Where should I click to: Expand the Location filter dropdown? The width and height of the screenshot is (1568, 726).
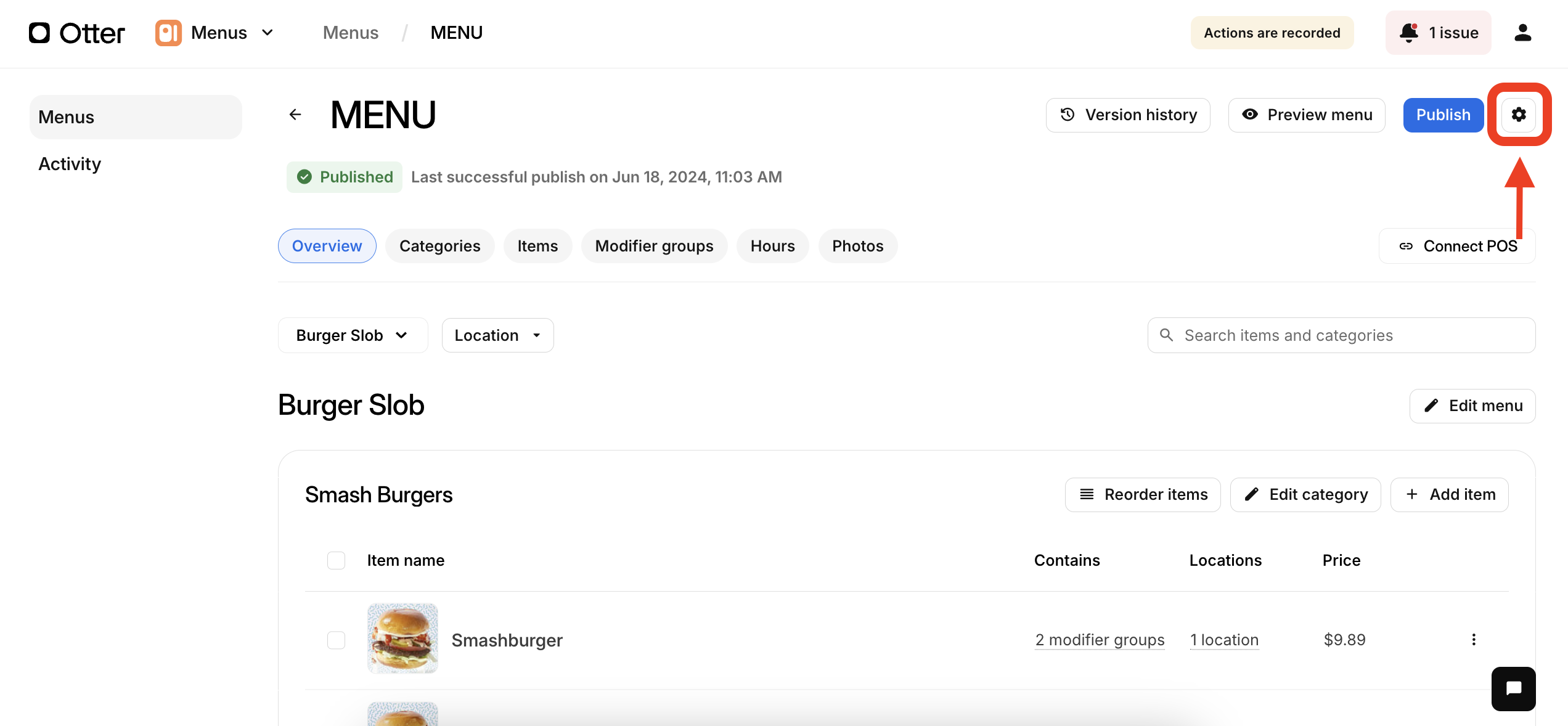(497, 335)
